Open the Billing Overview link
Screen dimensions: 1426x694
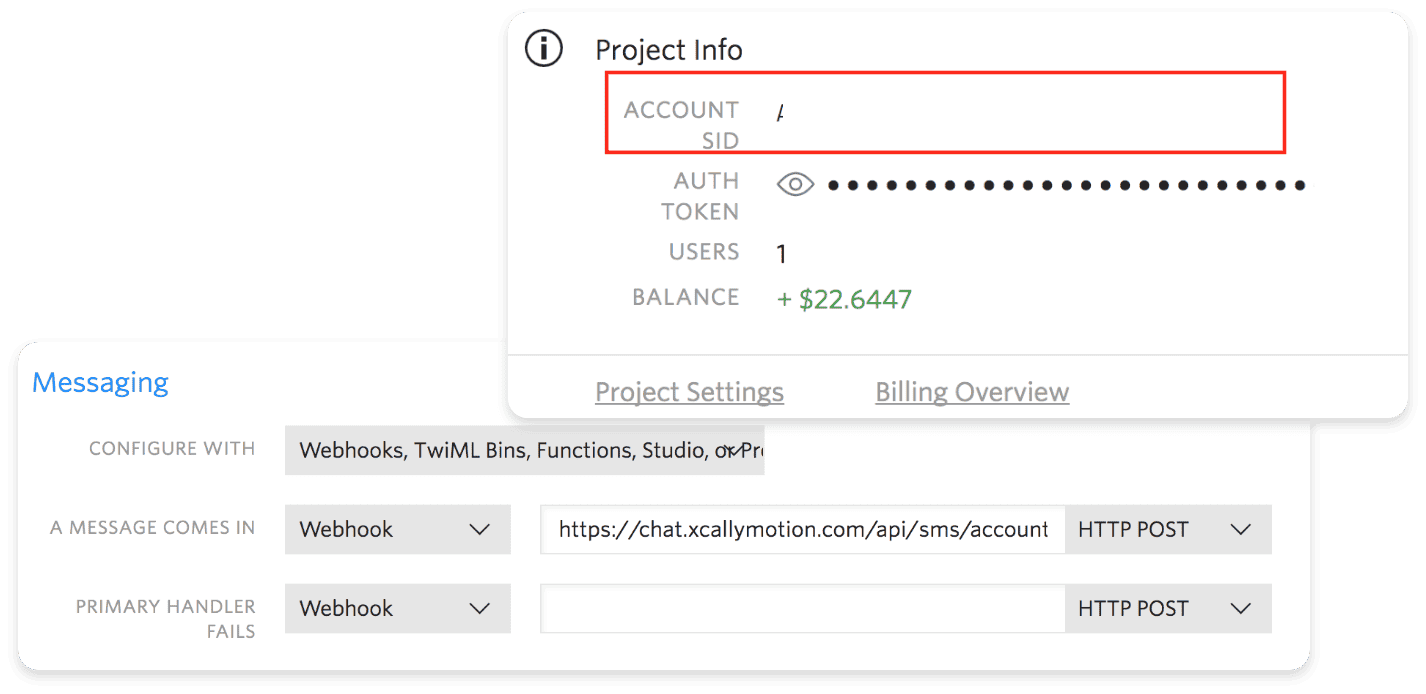(x=972, y=392)
